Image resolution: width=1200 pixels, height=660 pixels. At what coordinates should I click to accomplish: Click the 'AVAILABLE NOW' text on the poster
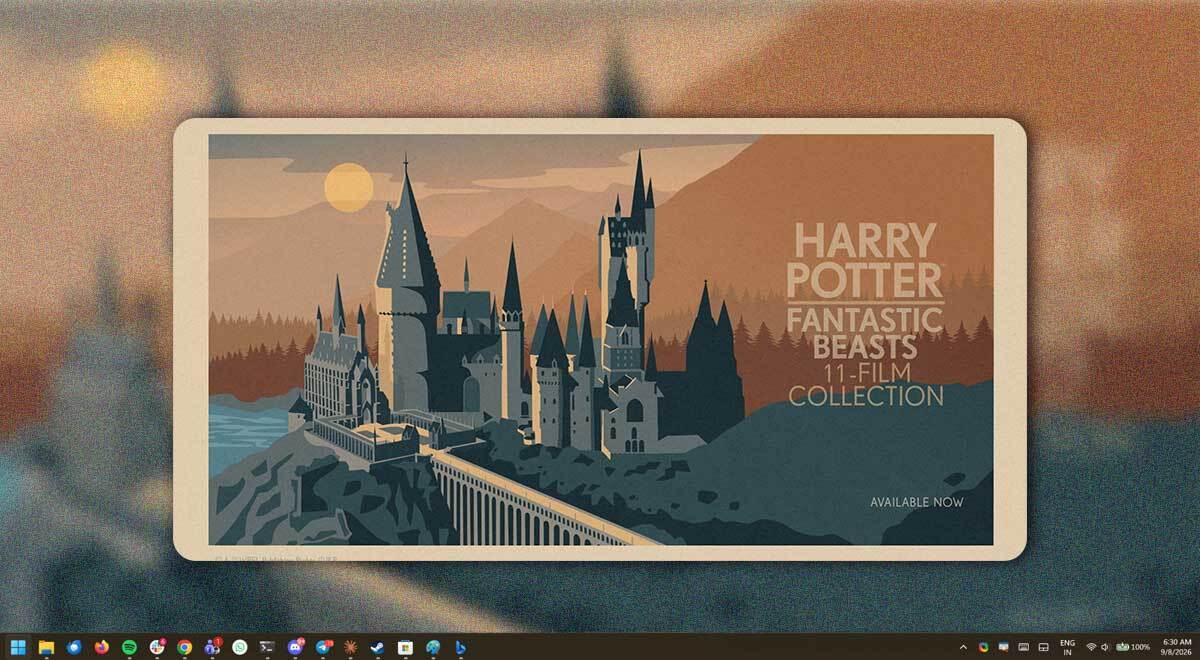click(x=917, y=502)
